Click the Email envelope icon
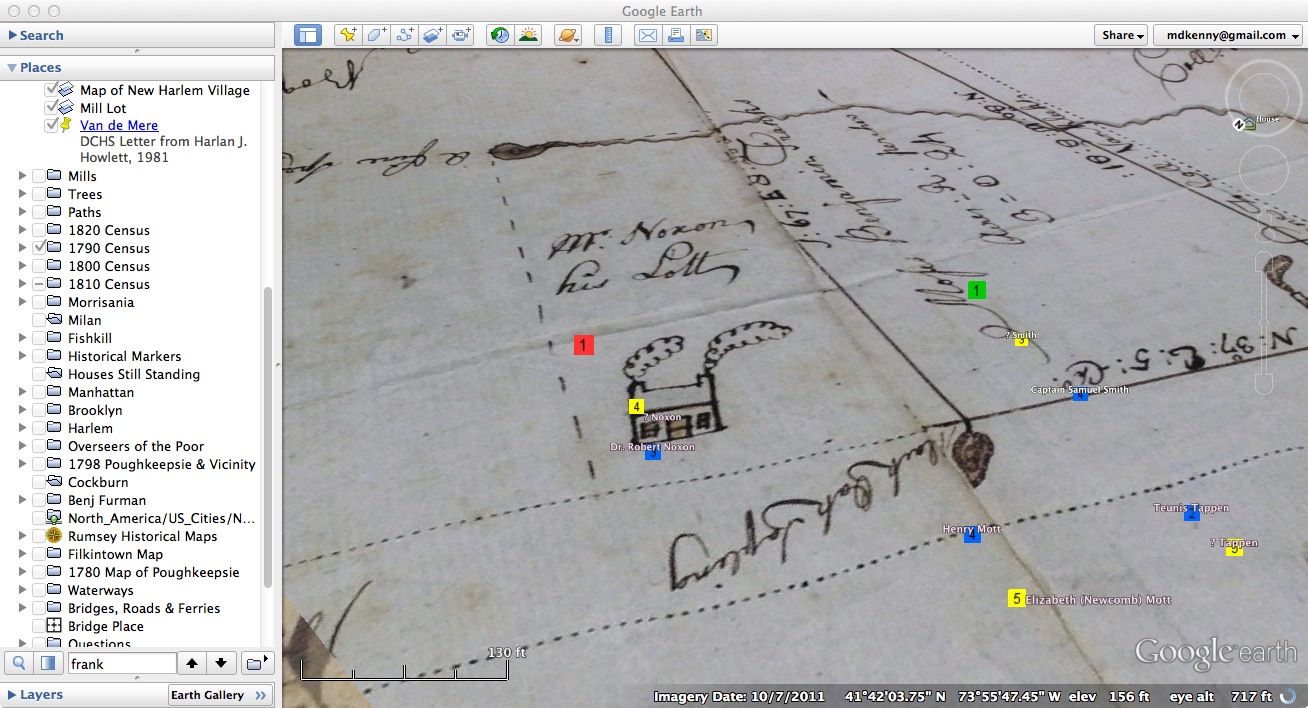Viewport: 1308px width, 708px height. coord(647,35)
